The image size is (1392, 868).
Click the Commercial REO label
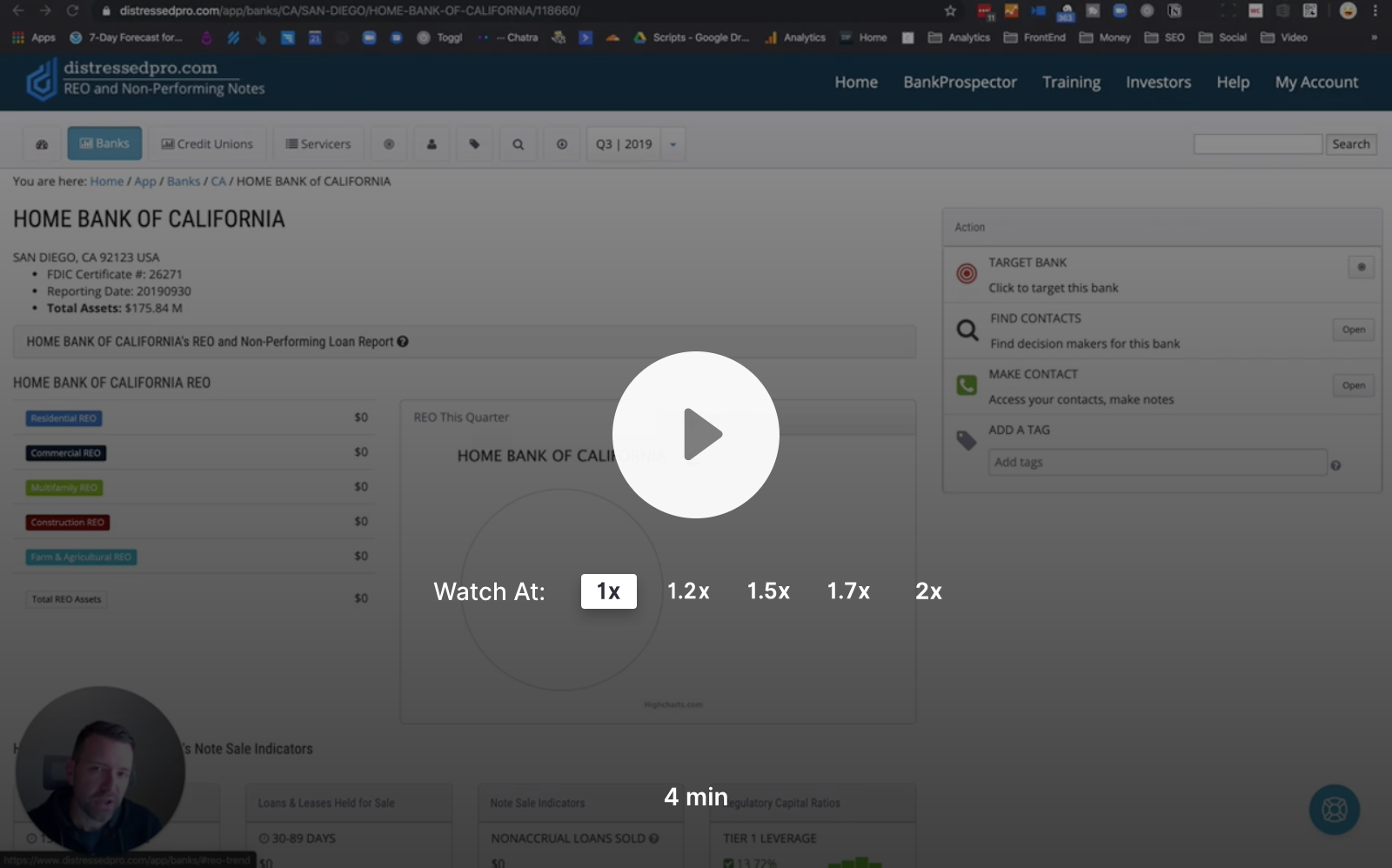[x=66, y=453]
